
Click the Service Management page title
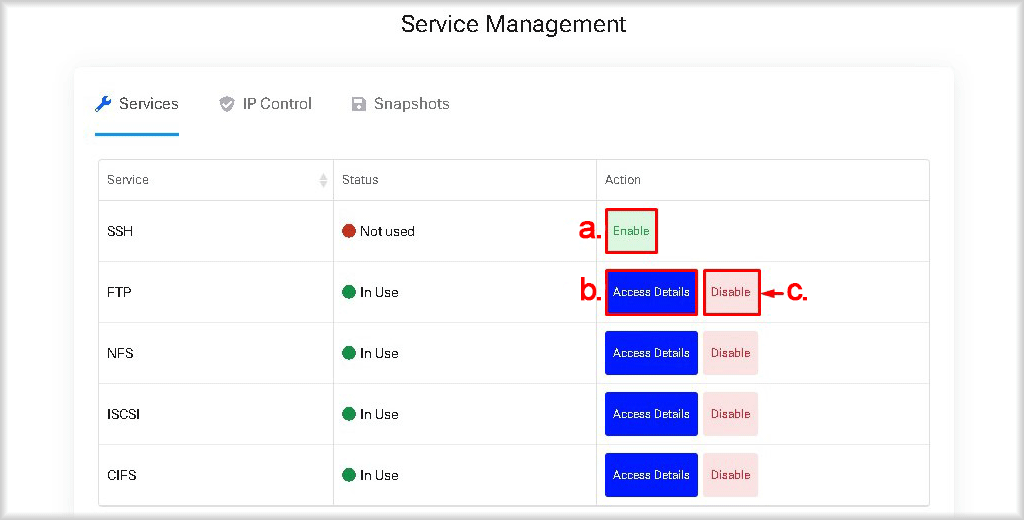tap(513, 24)
